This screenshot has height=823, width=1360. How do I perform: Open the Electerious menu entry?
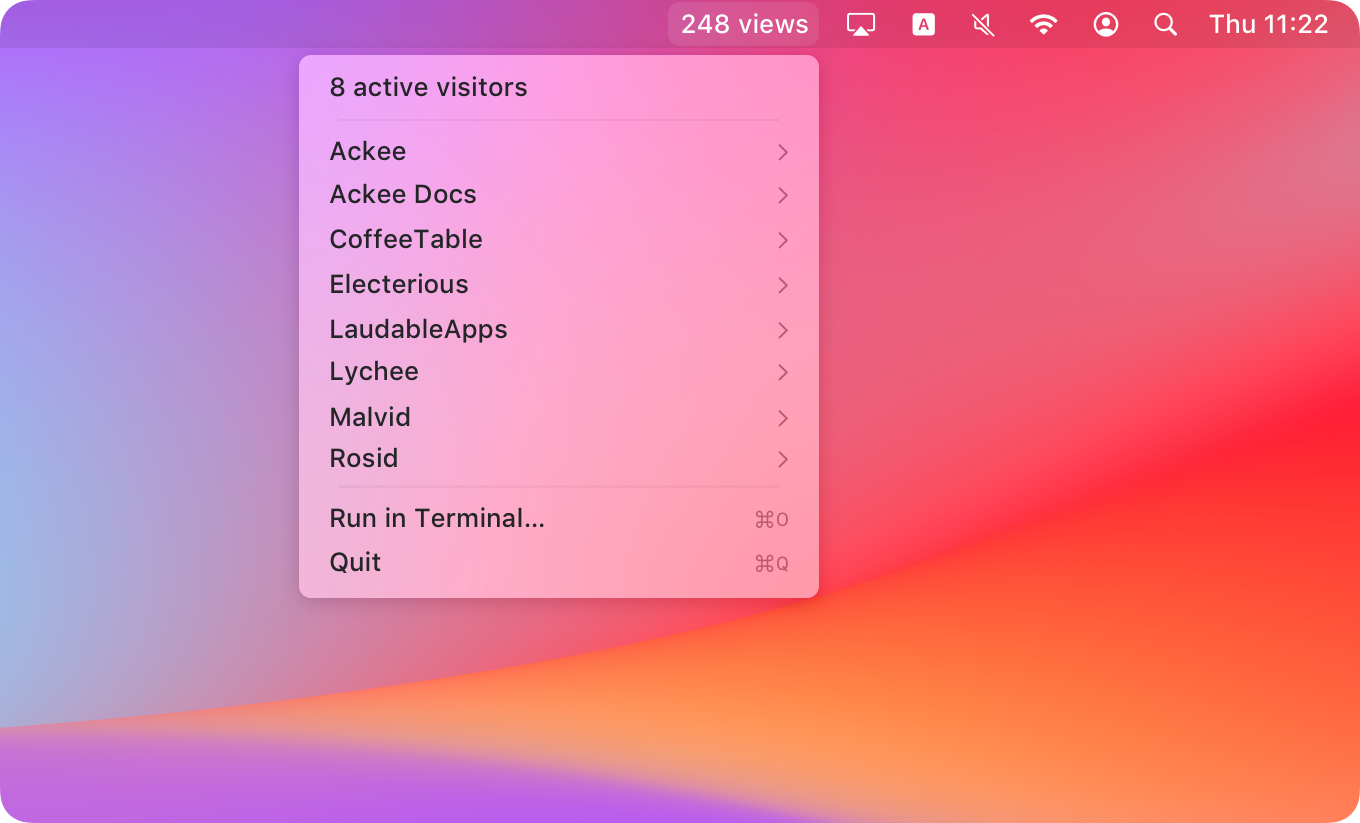559,285
